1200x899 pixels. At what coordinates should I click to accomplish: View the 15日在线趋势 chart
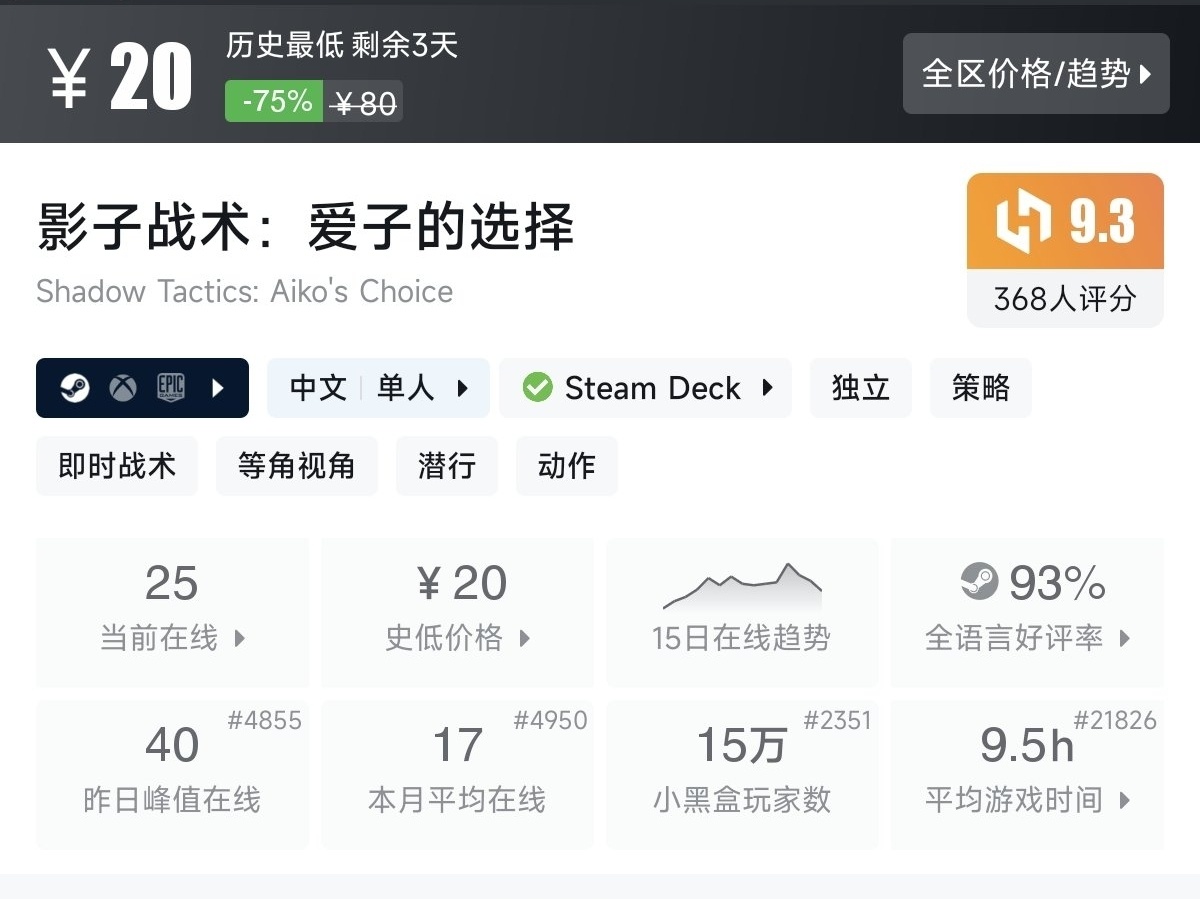(x=742, y=612)
